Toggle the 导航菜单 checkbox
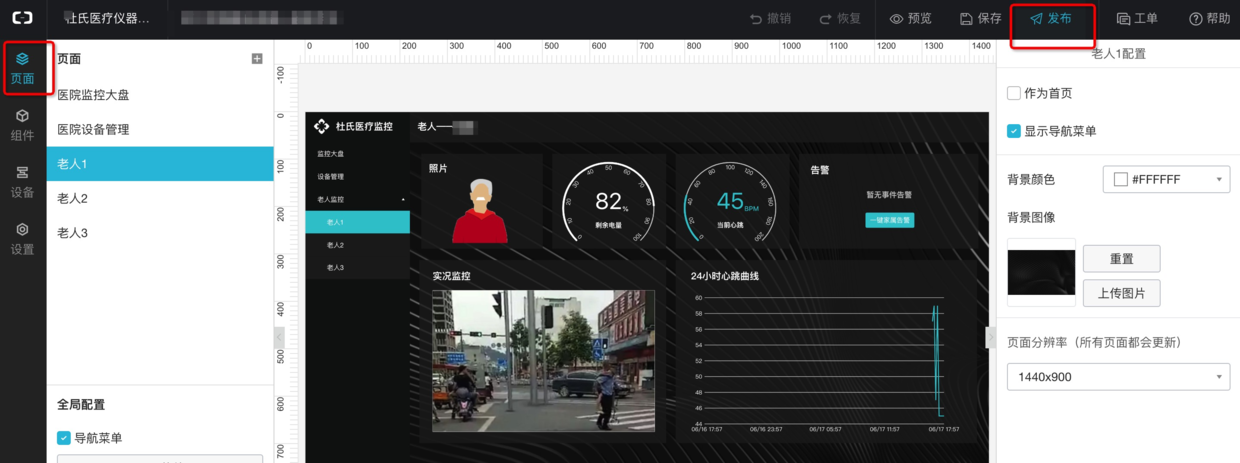The image size is (1240, 463). pyautogui.click(x=64, y=438)
